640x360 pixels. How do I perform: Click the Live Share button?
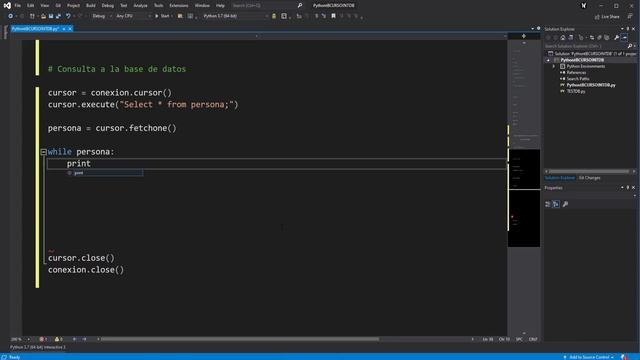pyautogui.click(x=607, y=17)
